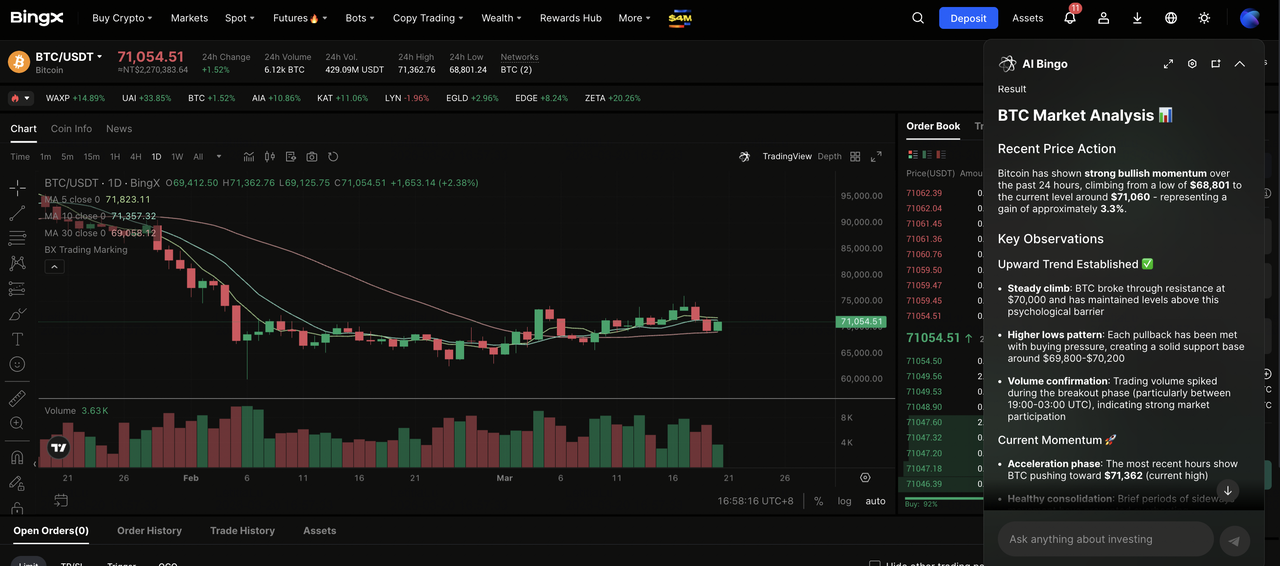Take a chart snapshot with camera icon
This screenshot has height=566, width=1280.
(x=312, y=157)
